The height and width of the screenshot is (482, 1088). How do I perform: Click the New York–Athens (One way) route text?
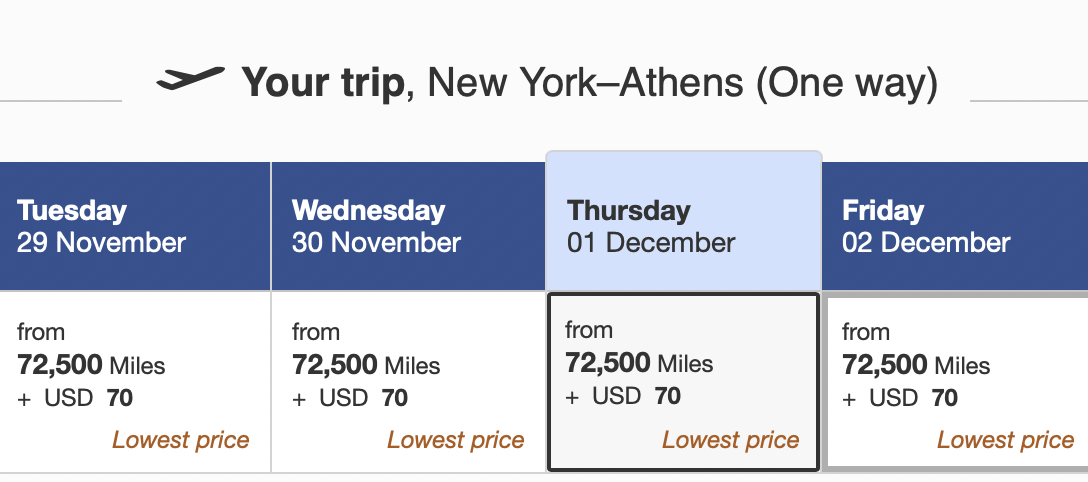point(683,83)
